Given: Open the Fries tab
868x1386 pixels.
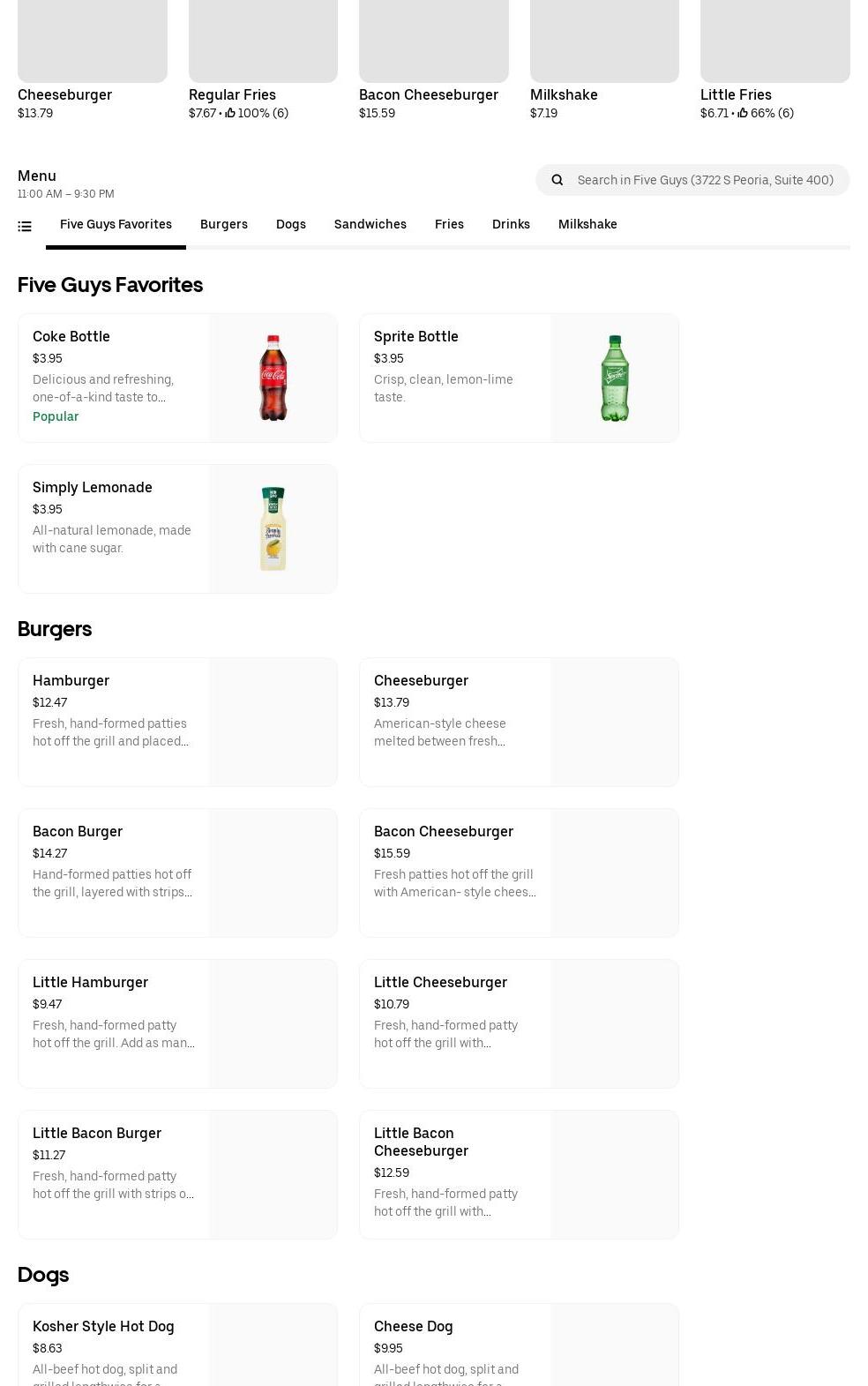Looking at the screenshot, I should (x=449, y=225).
